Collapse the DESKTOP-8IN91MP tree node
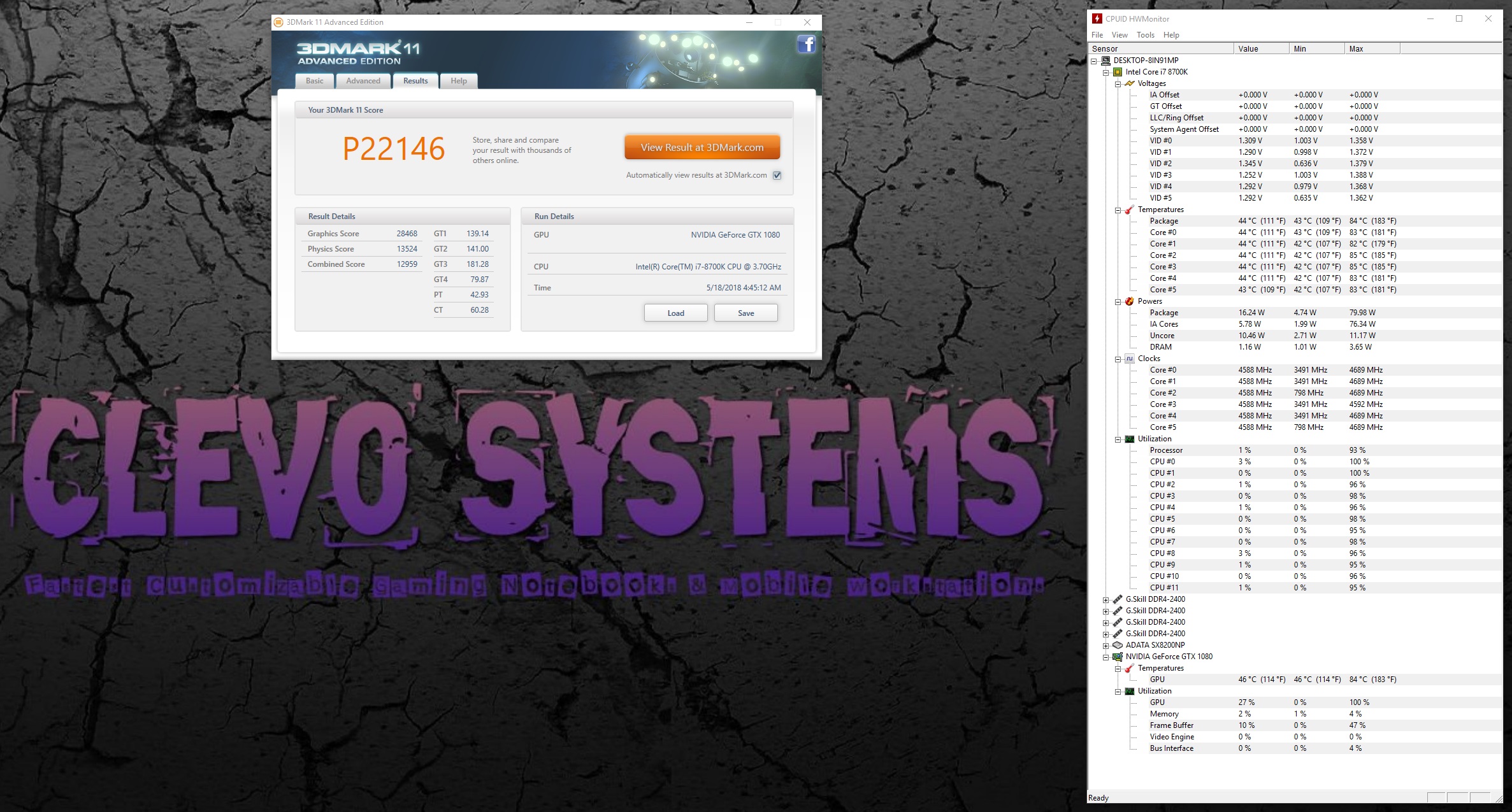 click(x=1094, y=61)
